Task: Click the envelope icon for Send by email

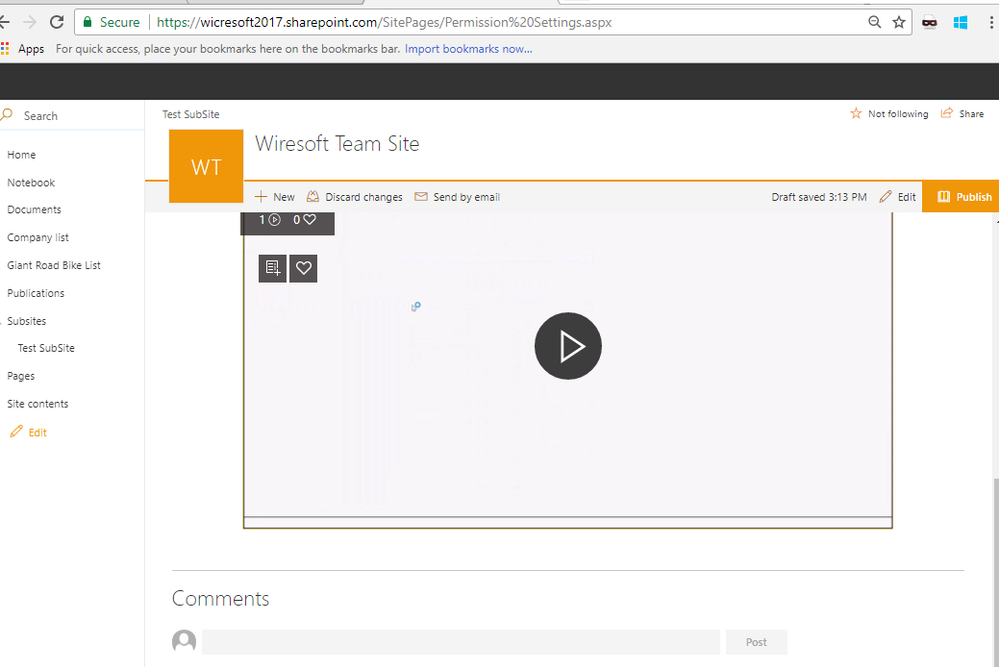Action: click(420, 197)
